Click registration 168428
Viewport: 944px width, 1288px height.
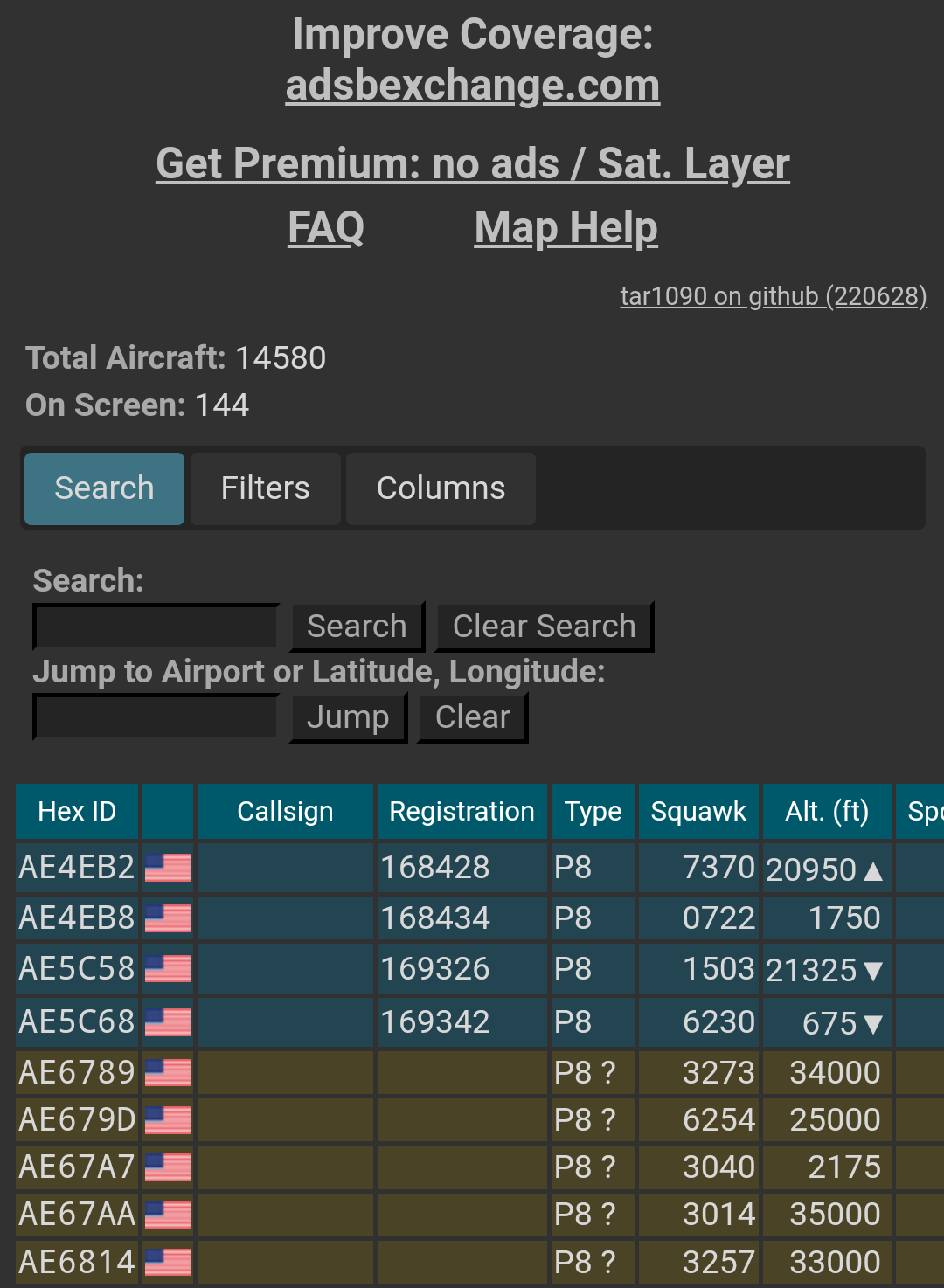pos(435,868)
